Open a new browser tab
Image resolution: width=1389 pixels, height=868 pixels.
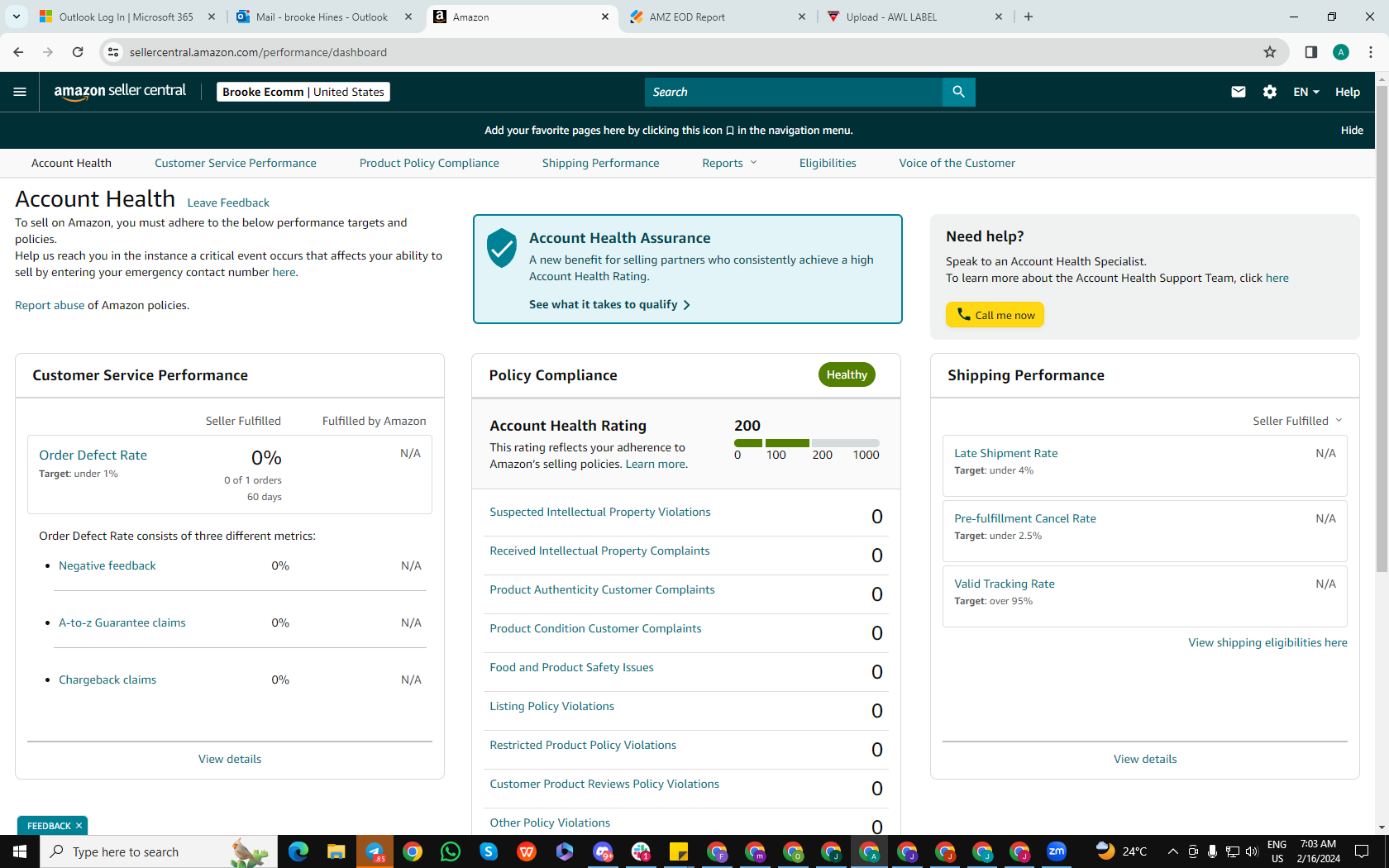1029,17
